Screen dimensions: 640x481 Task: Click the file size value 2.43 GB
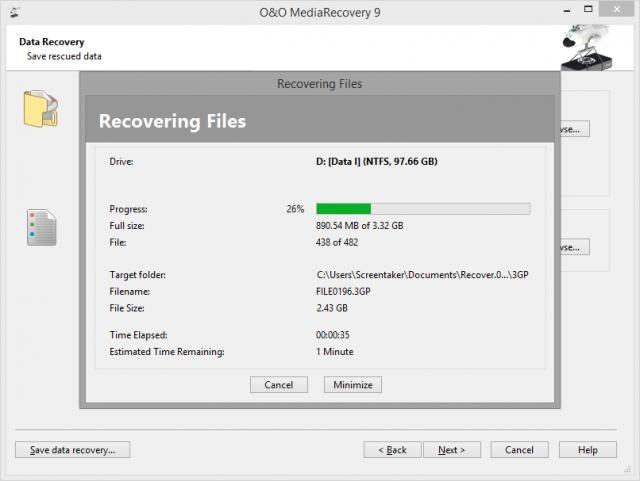point(332,308)
